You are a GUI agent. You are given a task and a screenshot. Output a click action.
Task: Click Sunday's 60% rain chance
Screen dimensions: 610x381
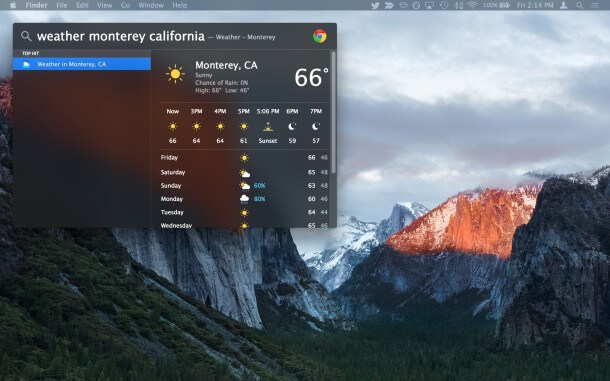pyautogui.click(x=259, y=186)
